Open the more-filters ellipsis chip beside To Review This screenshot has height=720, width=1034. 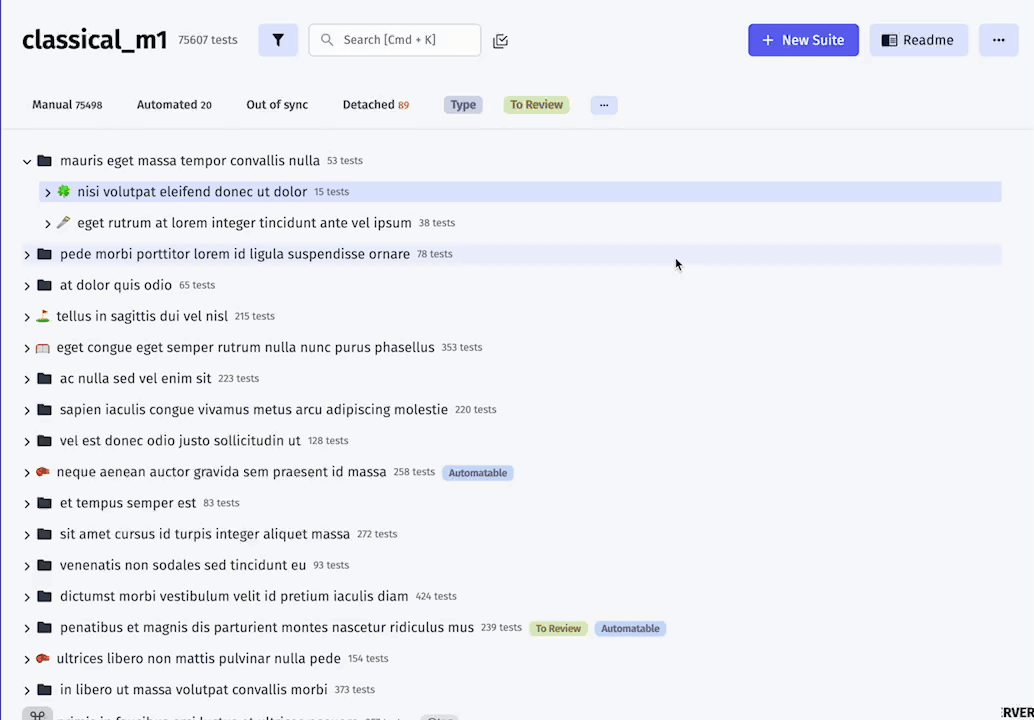click(x=604, y=105)
